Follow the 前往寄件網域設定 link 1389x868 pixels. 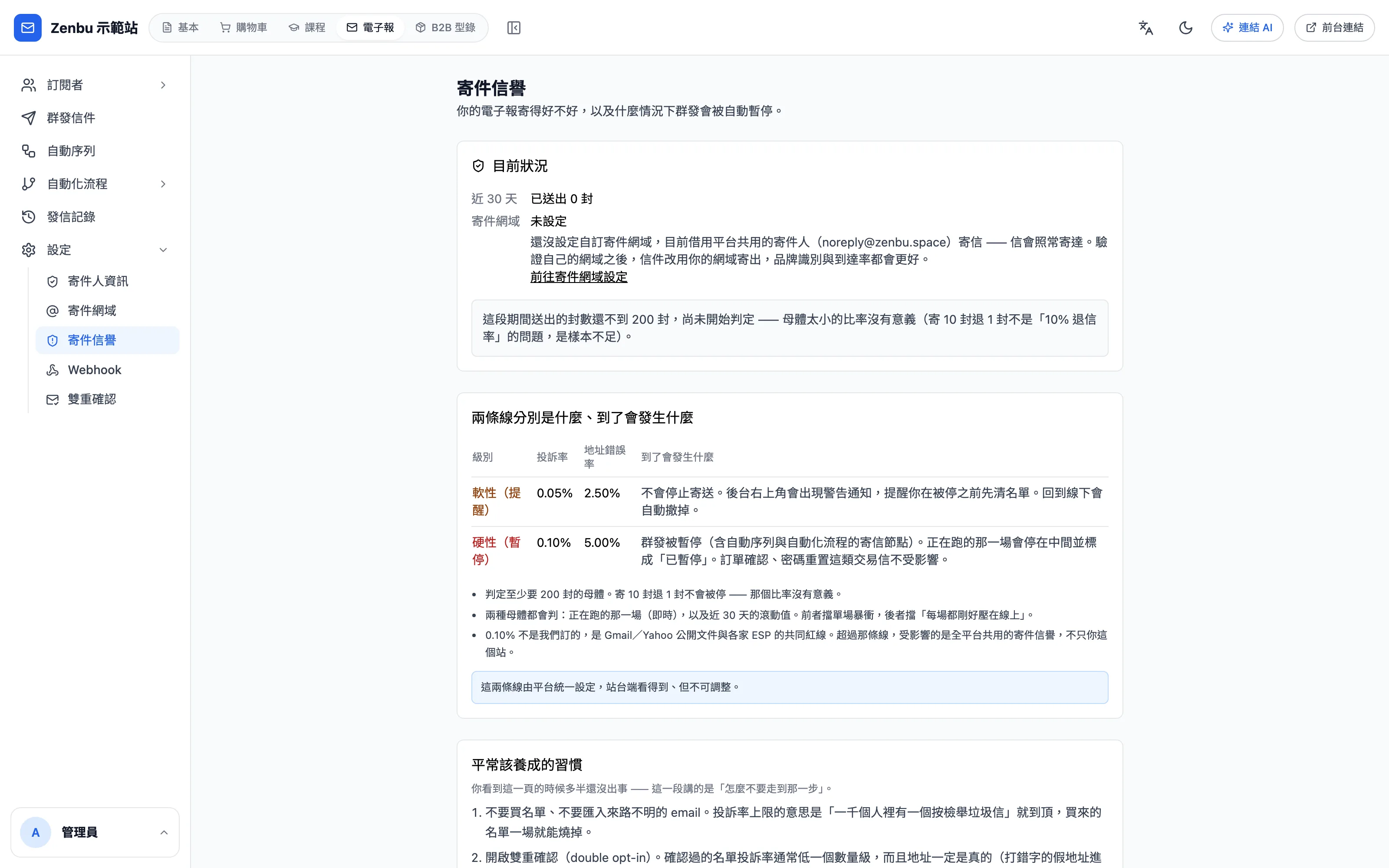click(x=579, y=277)
